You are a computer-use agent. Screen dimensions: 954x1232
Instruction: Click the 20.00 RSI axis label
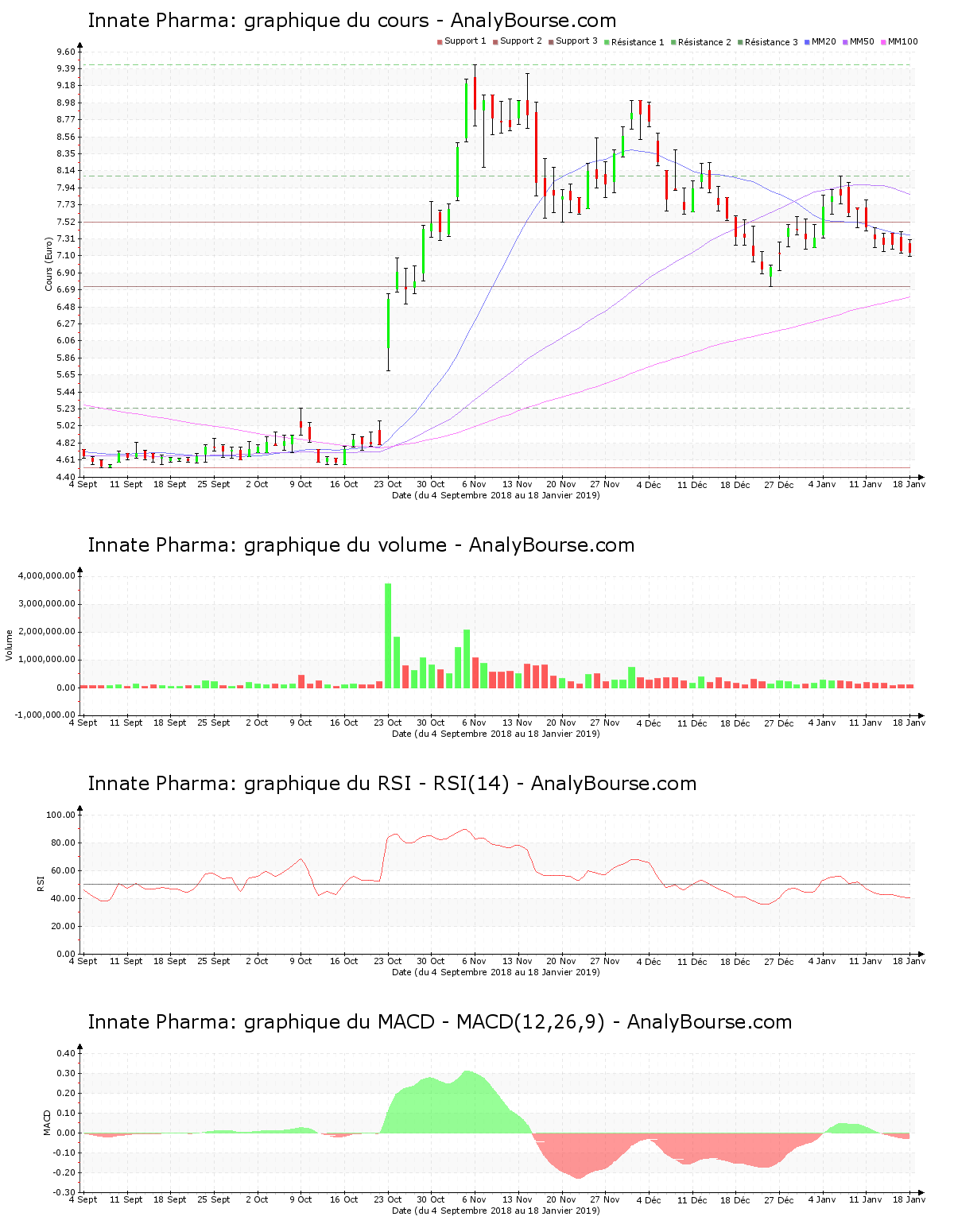(63, 926)
